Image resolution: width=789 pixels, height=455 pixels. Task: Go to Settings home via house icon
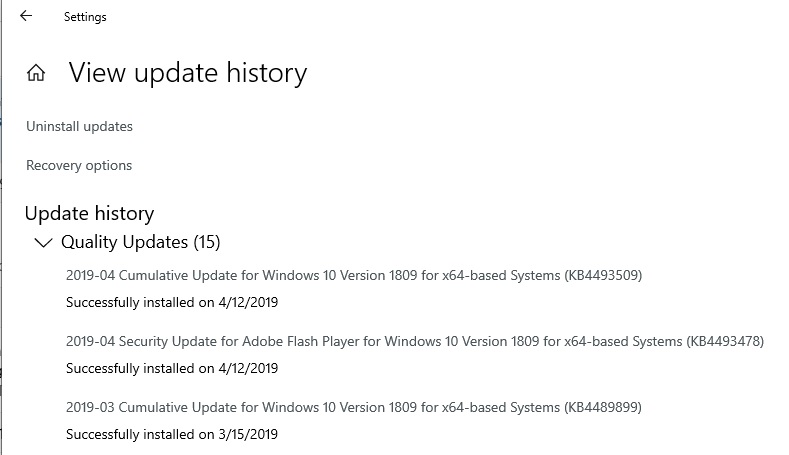[x=36, y=73]
